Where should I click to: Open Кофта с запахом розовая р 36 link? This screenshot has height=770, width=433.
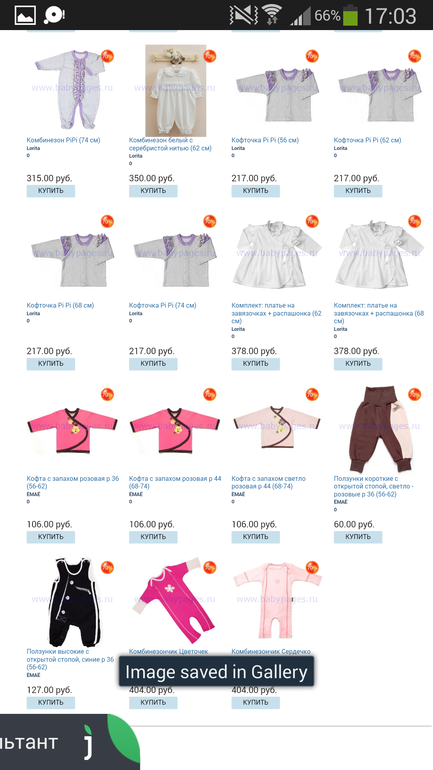73,482
